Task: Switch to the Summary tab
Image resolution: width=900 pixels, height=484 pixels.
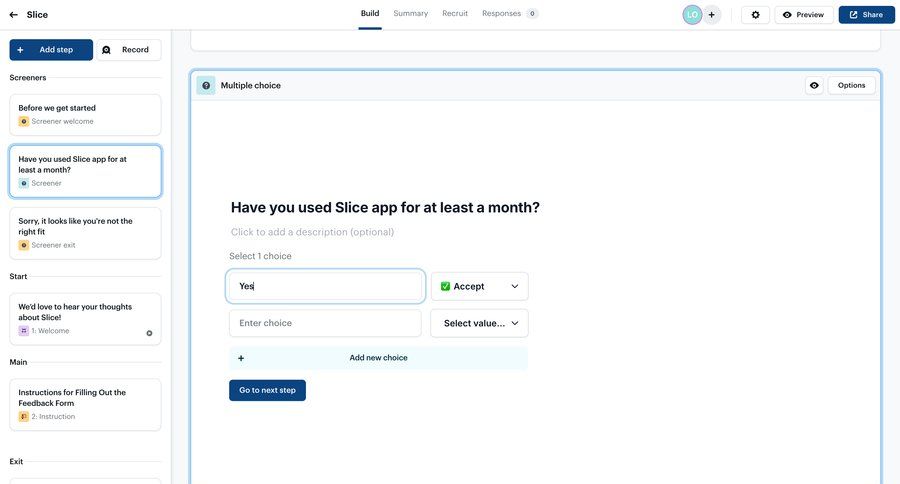Action: click(x=410, y=14)
